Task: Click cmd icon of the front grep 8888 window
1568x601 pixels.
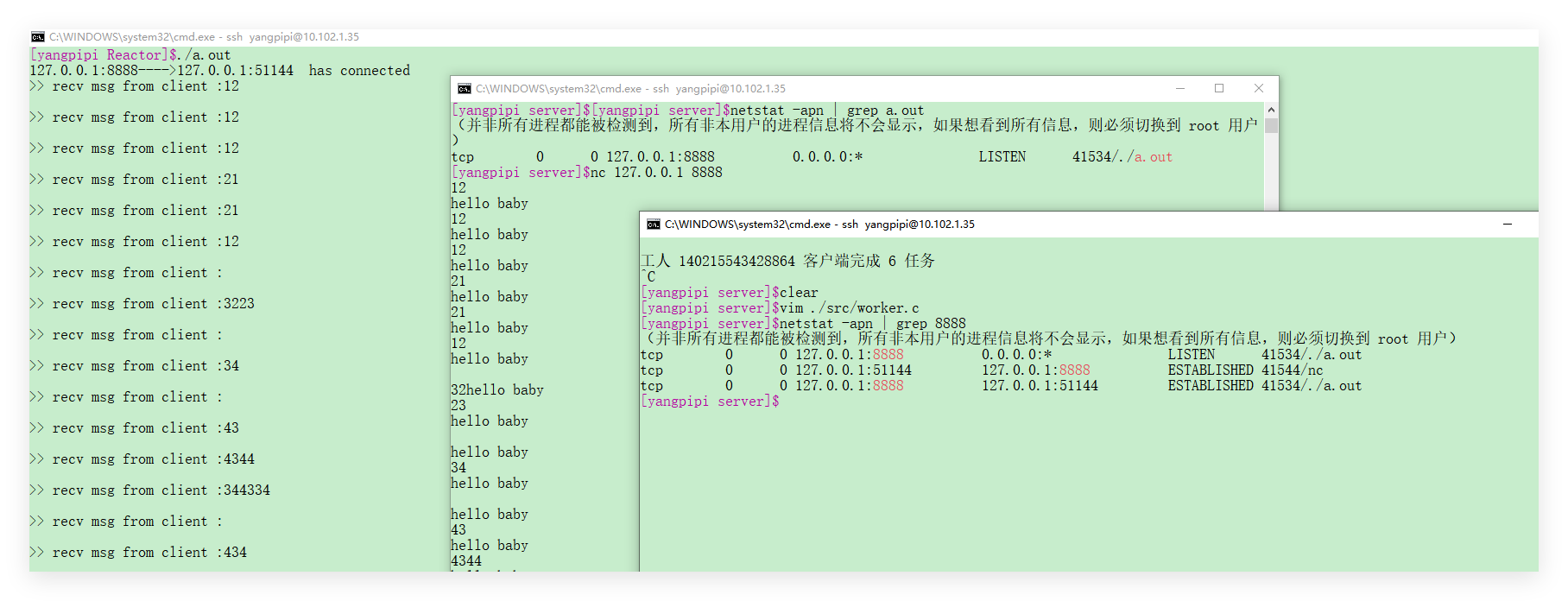Action: (x=654, y=225)
